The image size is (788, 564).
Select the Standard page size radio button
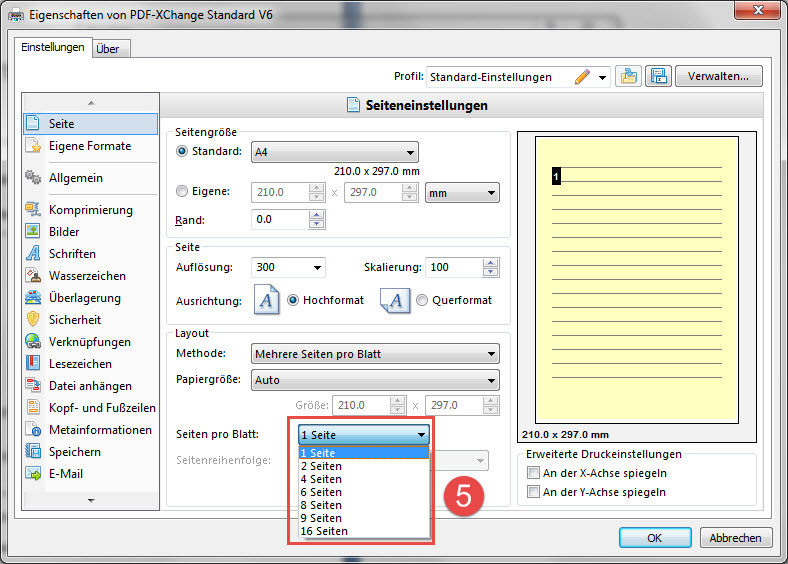182,151
